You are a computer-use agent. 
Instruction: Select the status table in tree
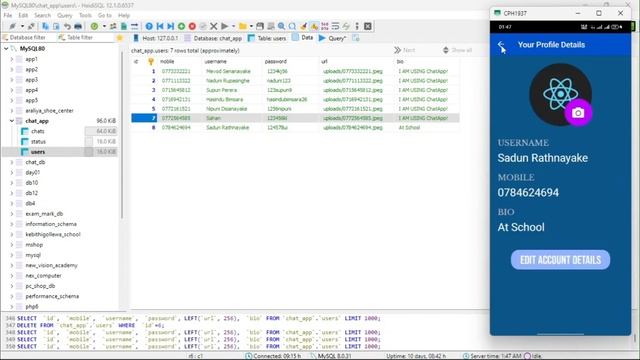pos(38,142)
